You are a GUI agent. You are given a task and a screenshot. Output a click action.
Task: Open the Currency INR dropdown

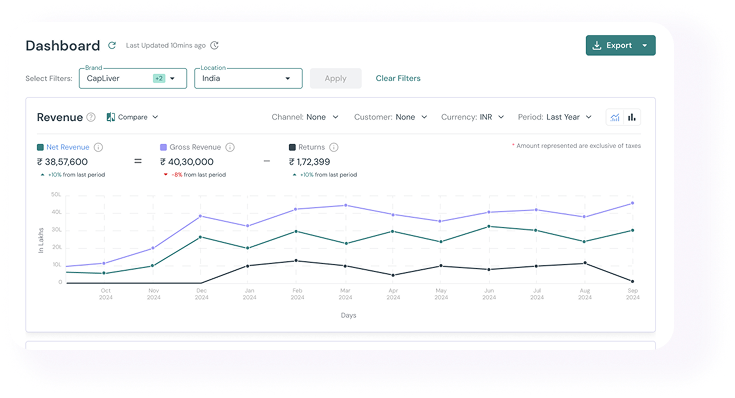pos(472,117)
